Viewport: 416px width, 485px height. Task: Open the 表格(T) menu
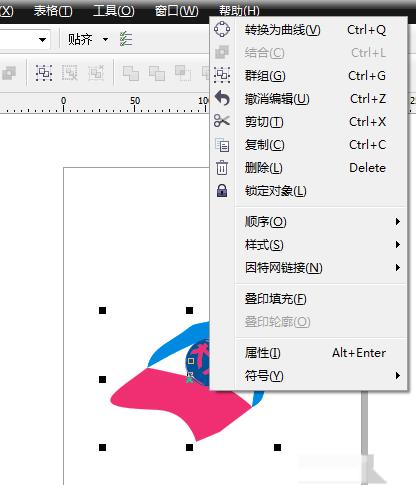(x=53, y=11)
